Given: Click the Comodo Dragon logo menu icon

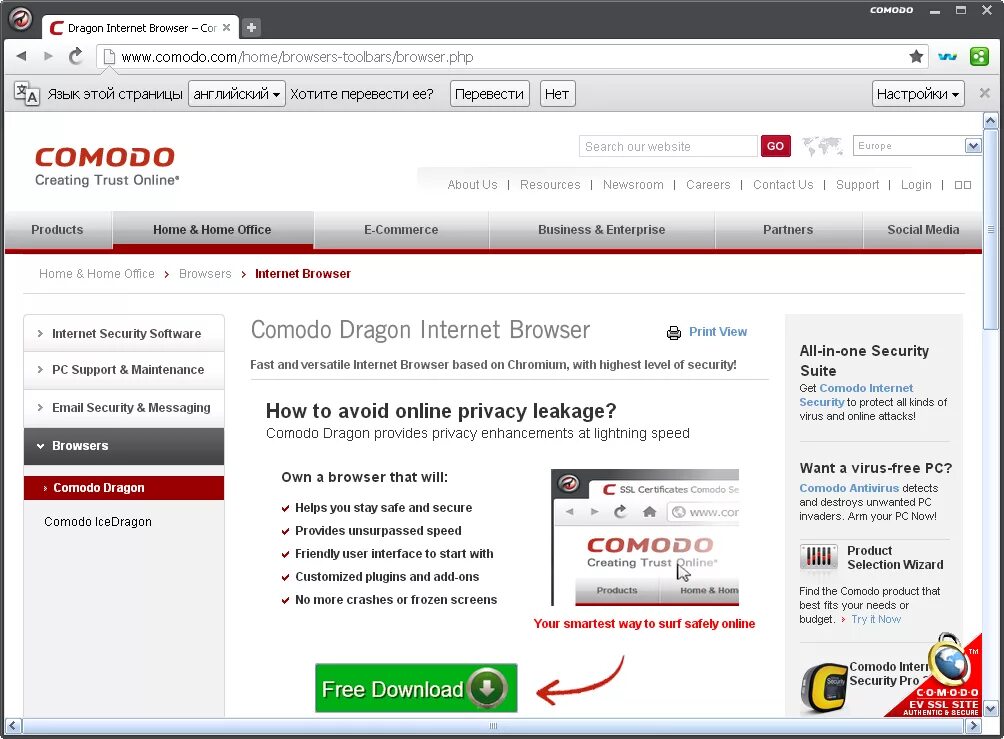Looking at the screenshot, I should 20,19.
